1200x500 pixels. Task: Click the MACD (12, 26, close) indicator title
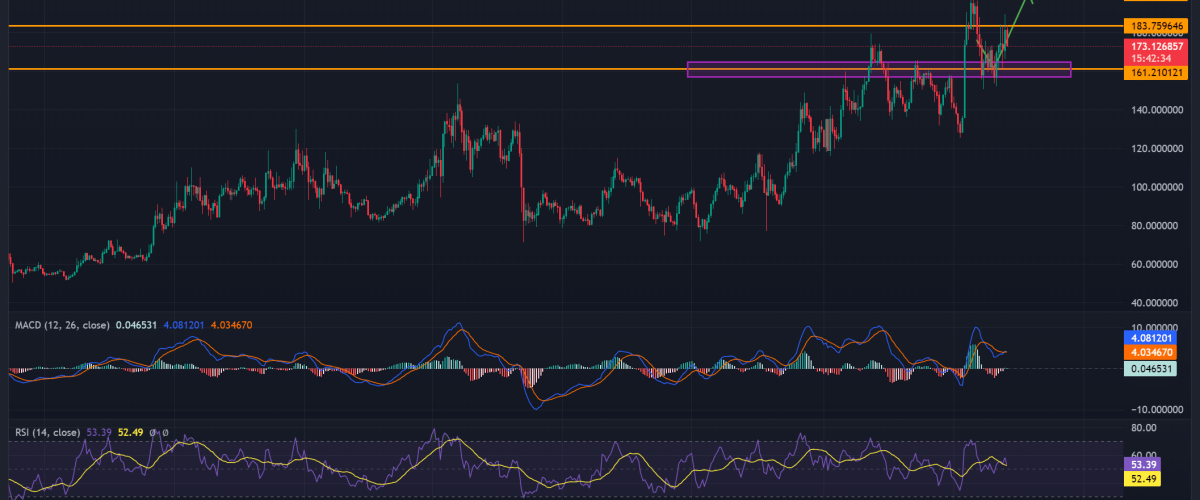point(60,326)
